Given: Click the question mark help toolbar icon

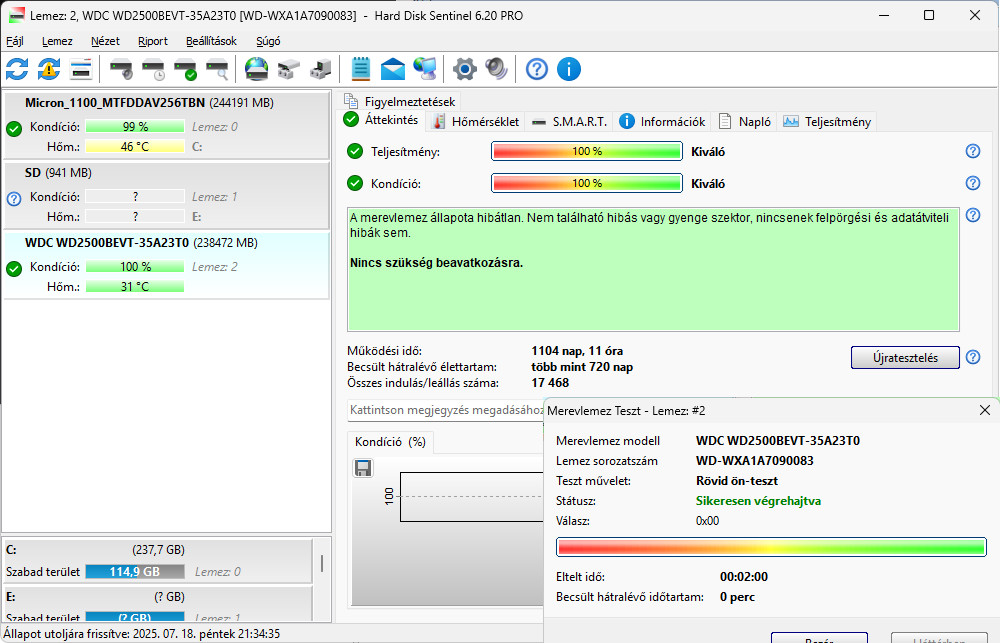Looking at the screenshot, I should coord(536,69).
